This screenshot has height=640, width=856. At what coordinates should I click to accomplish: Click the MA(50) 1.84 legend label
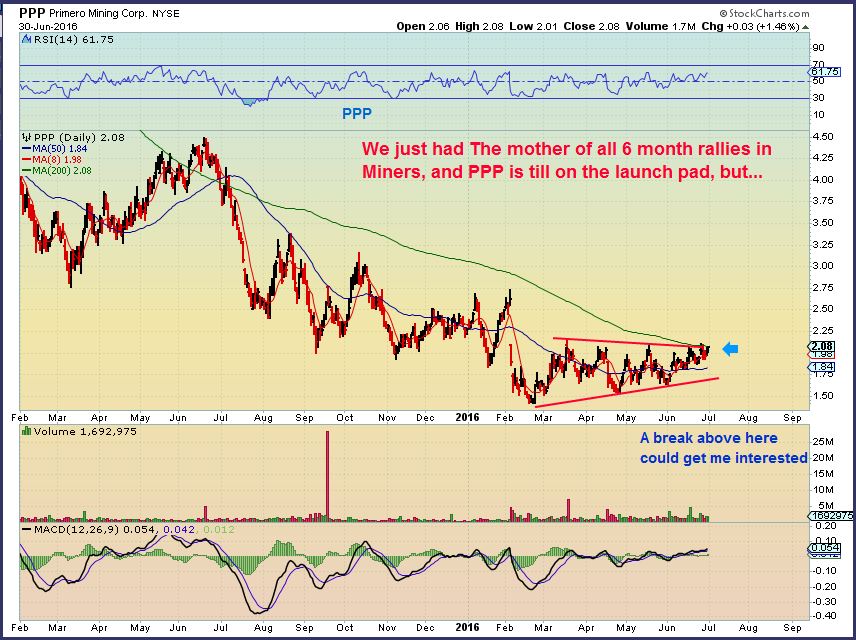[x=60, y=149]
